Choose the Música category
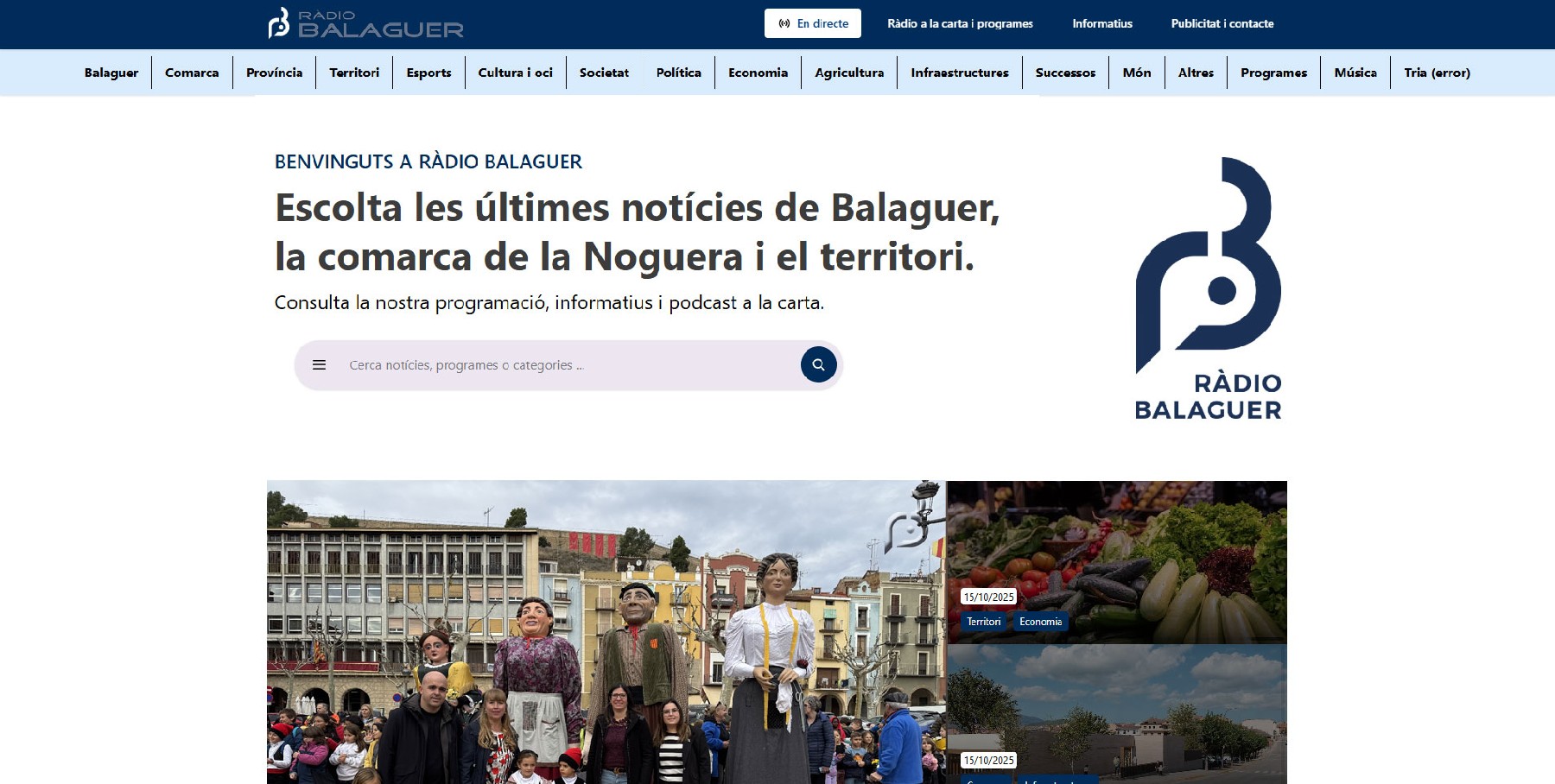The image size is (1555, 784). coord(1355,73)
